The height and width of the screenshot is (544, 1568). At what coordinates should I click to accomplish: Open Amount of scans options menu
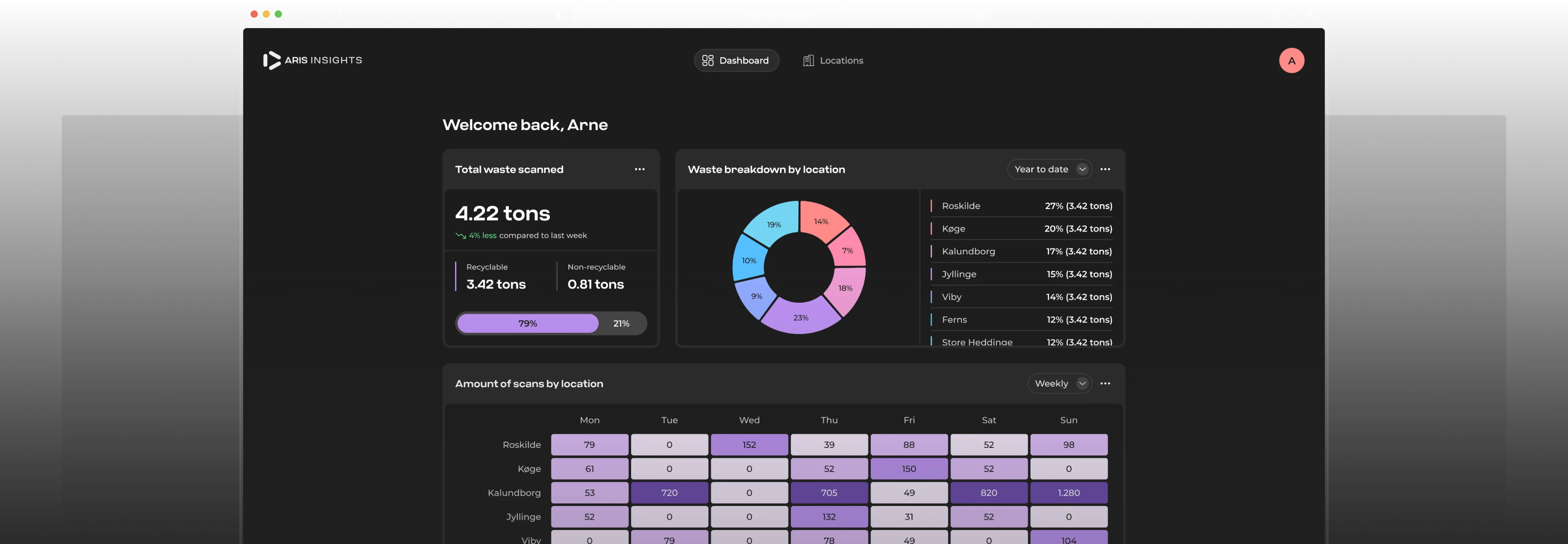tap(1105, 384)
